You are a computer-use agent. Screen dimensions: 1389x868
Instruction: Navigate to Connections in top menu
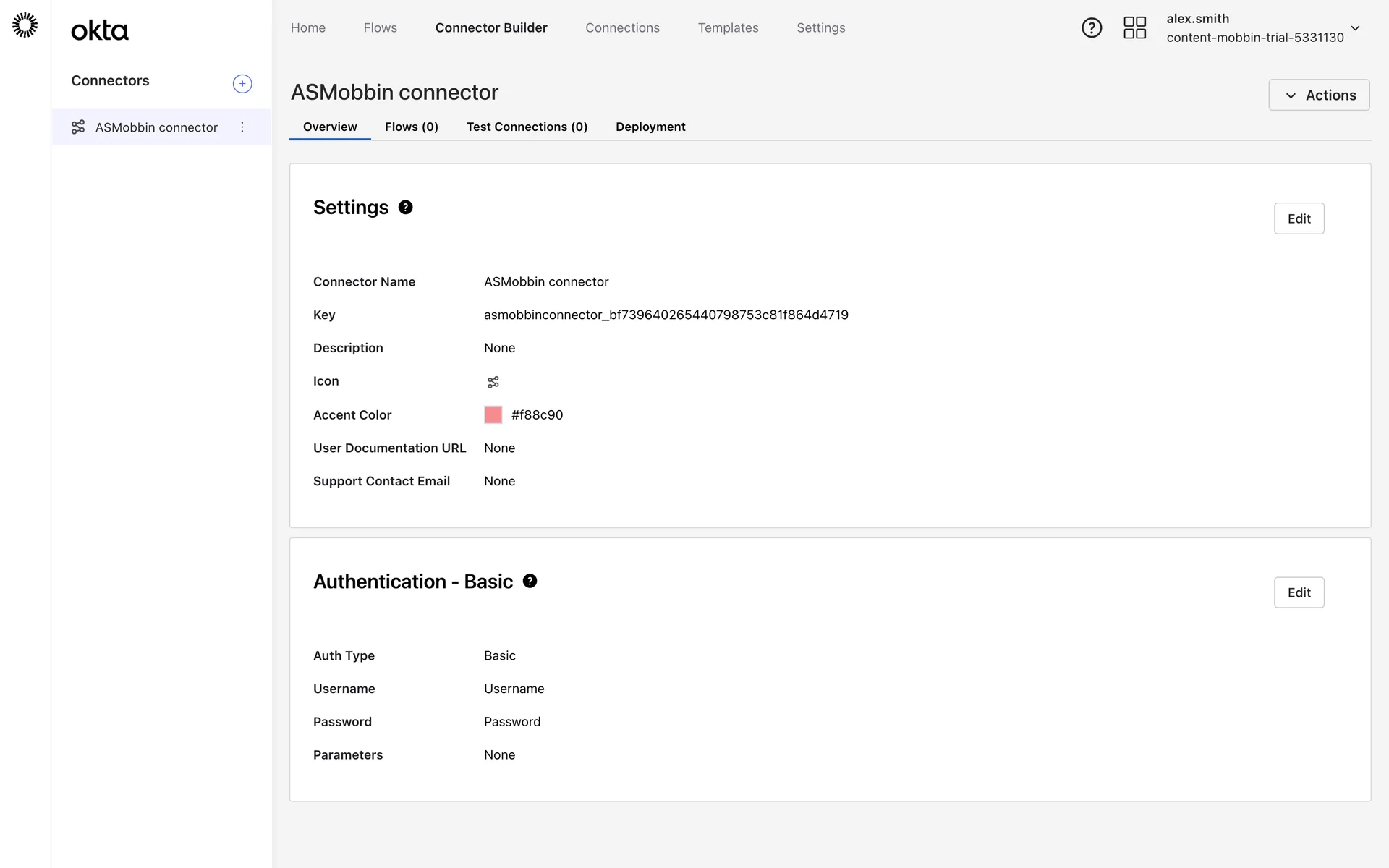(x=622, y=27)
